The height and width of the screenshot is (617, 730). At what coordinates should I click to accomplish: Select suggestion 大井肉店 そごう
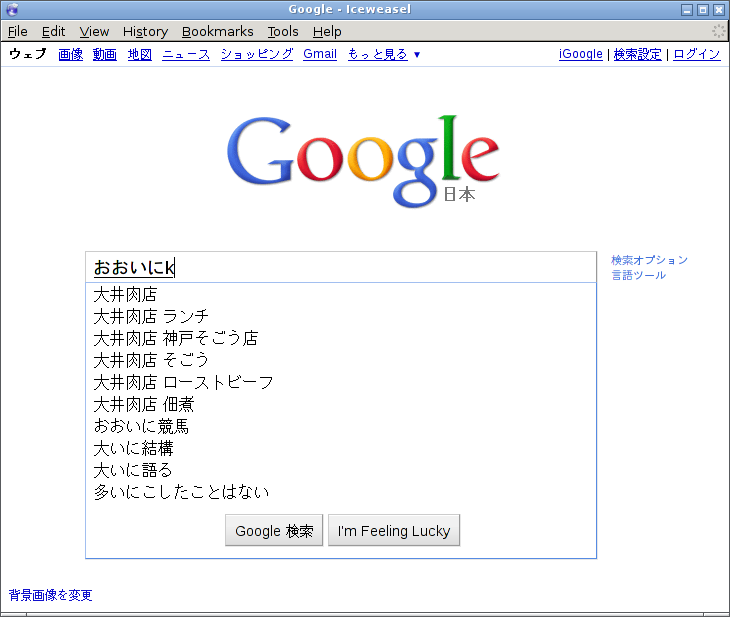tap(341, 360)
